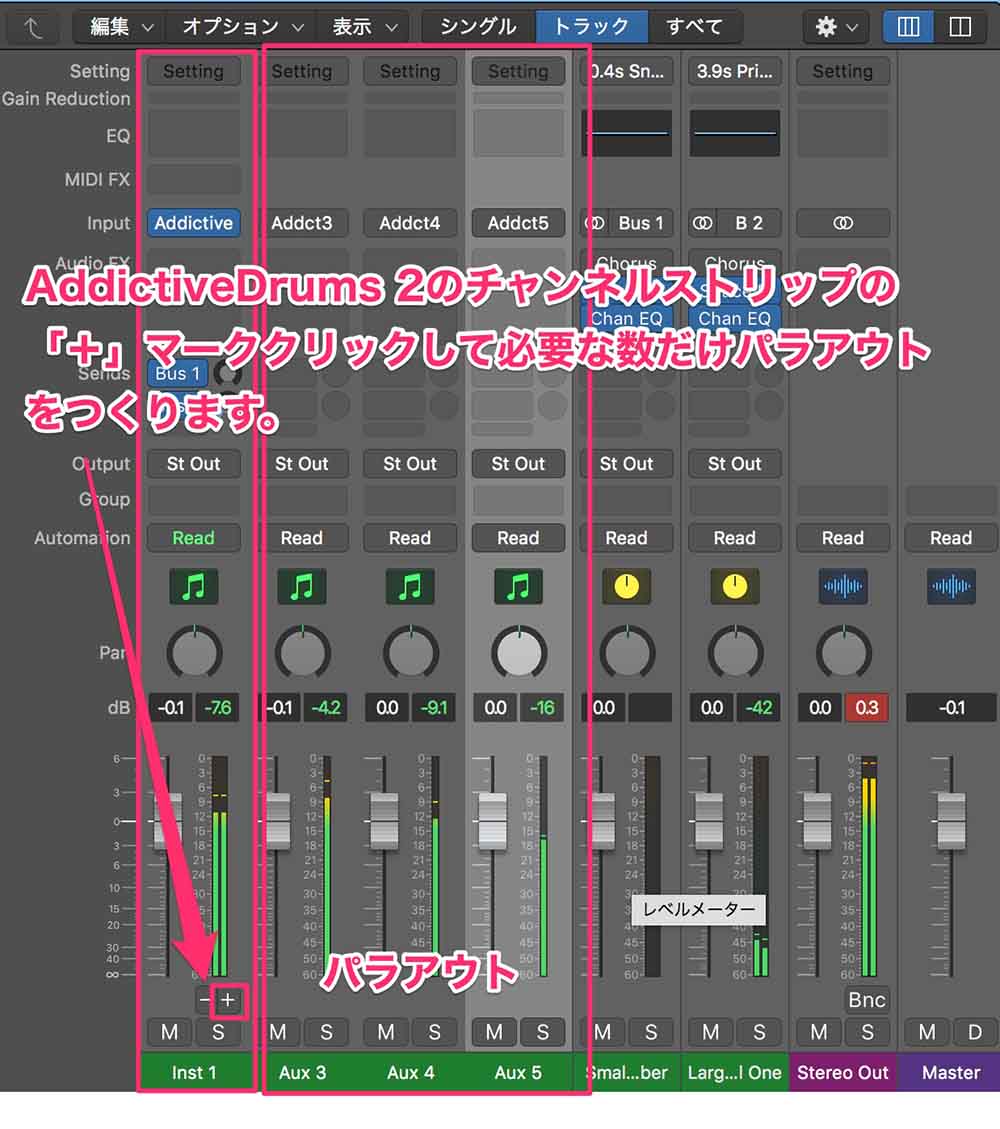Switch to the トラック mixer view
This screenshot has height=1129, width=1000.
pos(591,27)
